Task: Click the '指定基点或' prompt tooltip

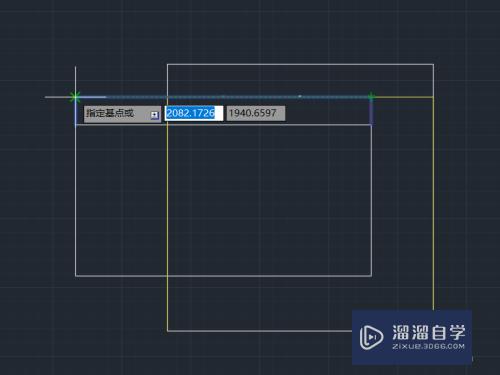Action: [122, 114]
